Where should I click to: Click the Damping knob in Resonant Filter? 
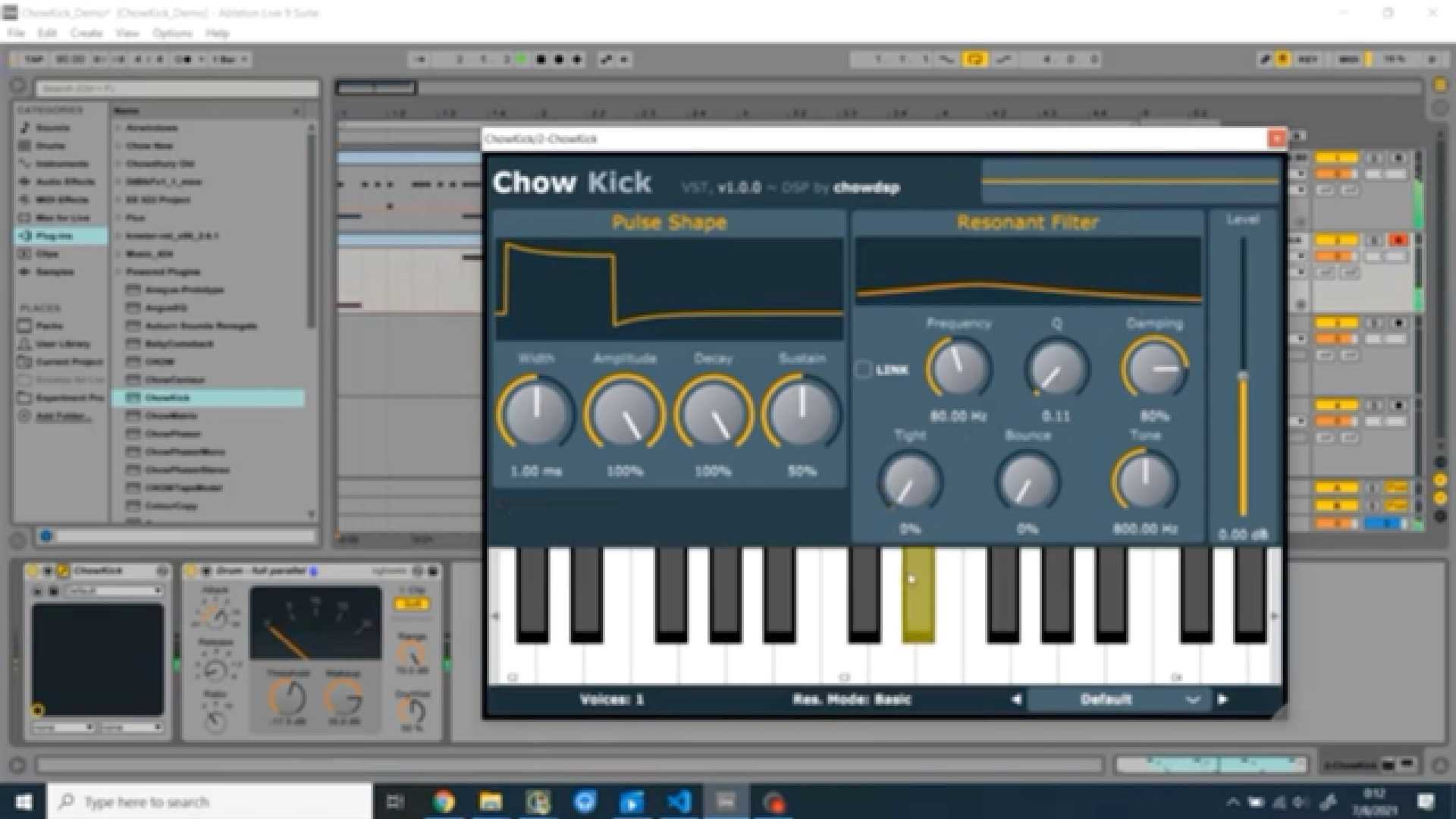click(1154, 369)
